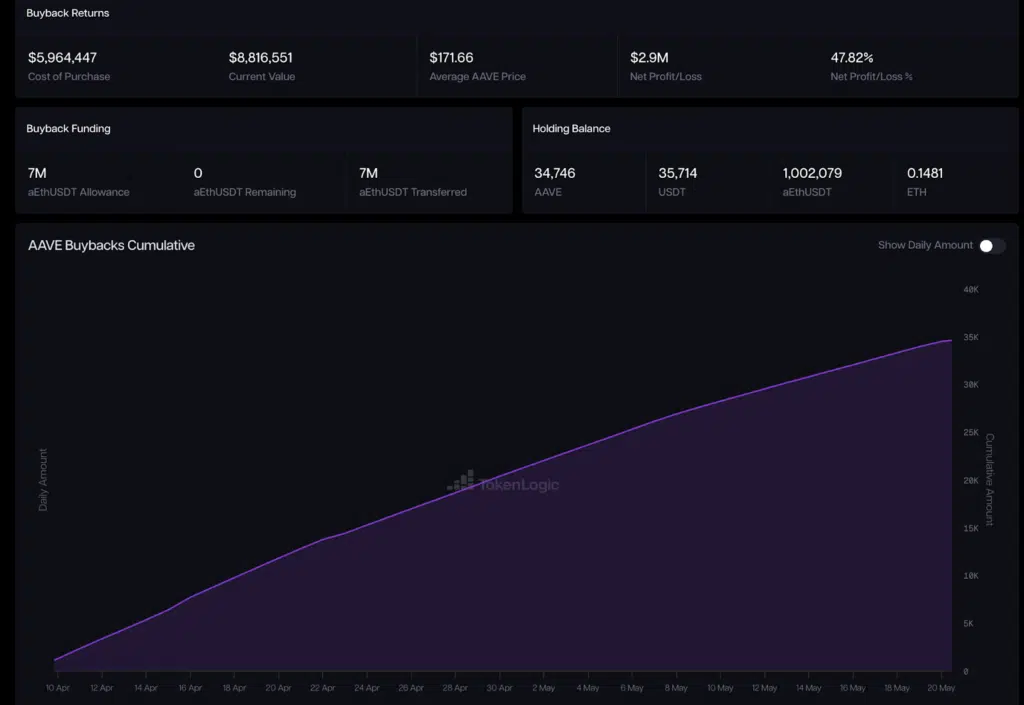1024x705 pixels.
Task: Click the 35K y-axis label
Action: (x=971, y=337)
